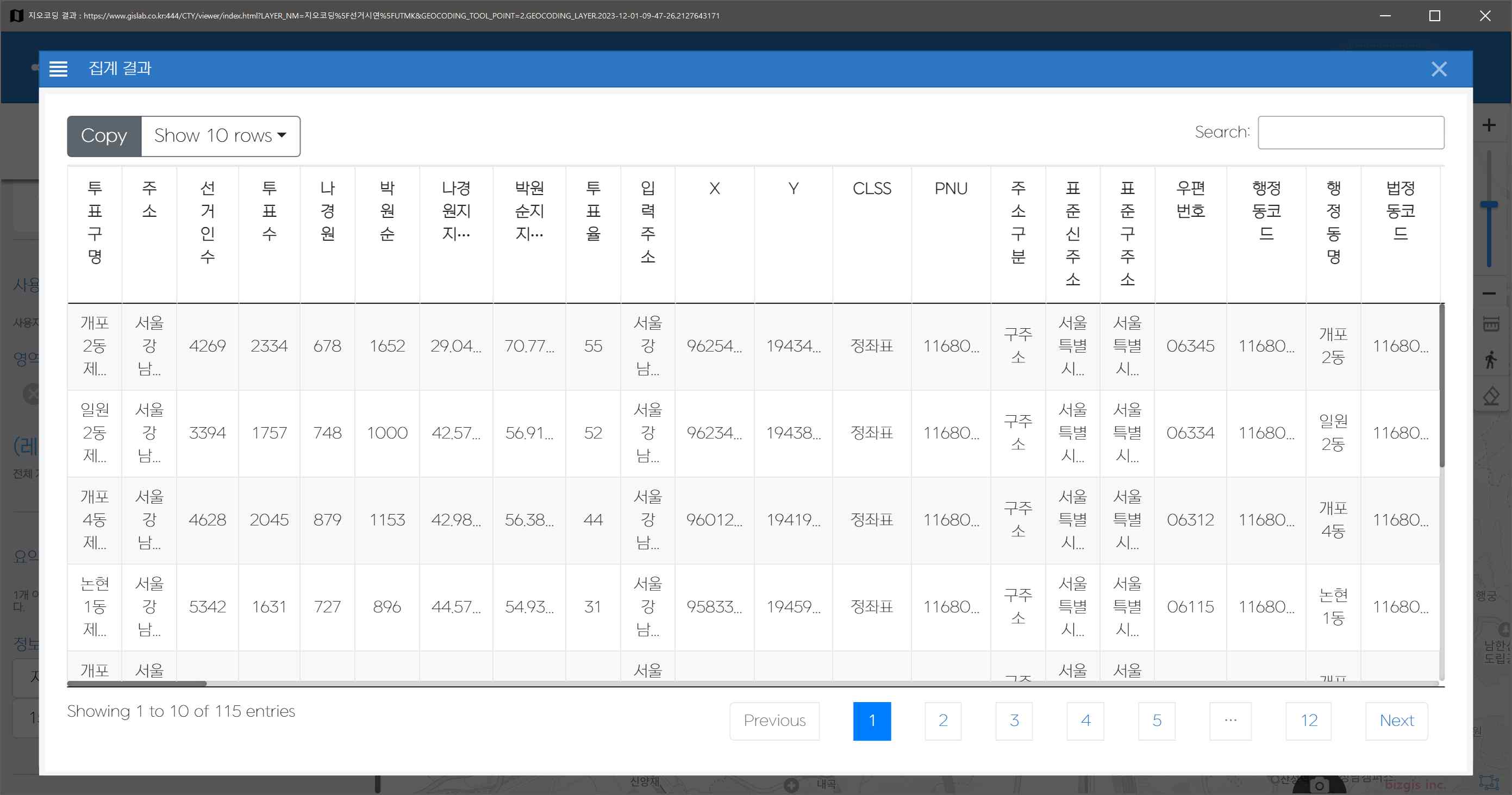The image size is (1512, 795).
Task: Click postal code 06334
Action: point(1190,433)
